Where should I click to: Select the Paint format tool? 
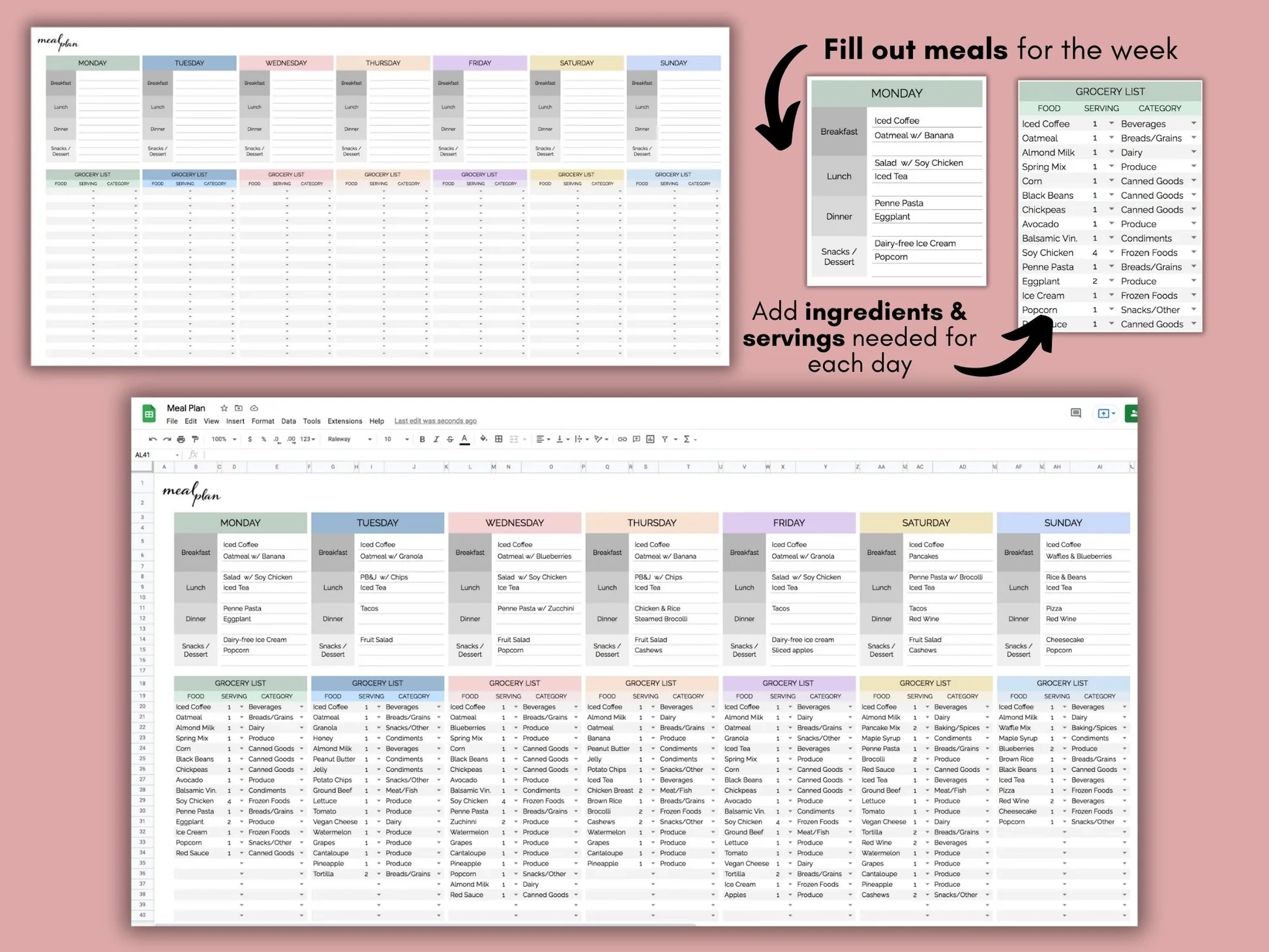pyautogui.click(x=194, y=439)
